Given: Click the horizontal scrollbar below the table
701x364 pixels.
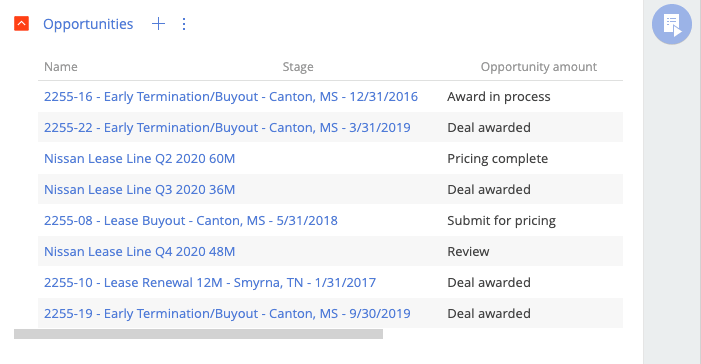Looking at the screenshot, I should click(x=198, y=334).
